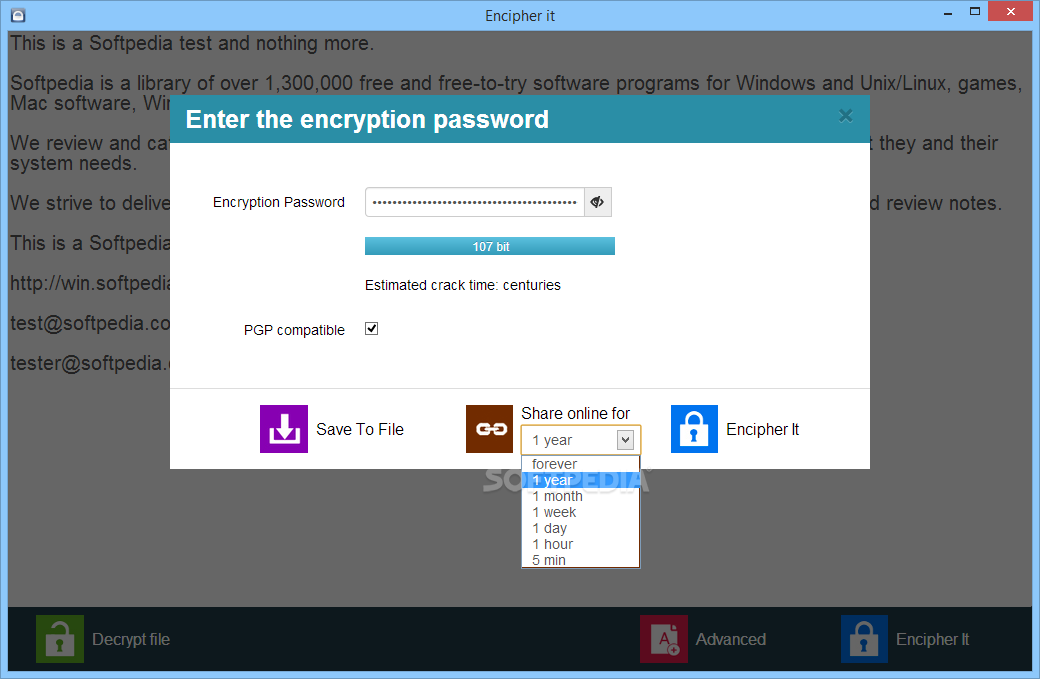Click the green Decrypt file unlock icon
This screenshot has width=1040, height=679.
click(60, 639)
